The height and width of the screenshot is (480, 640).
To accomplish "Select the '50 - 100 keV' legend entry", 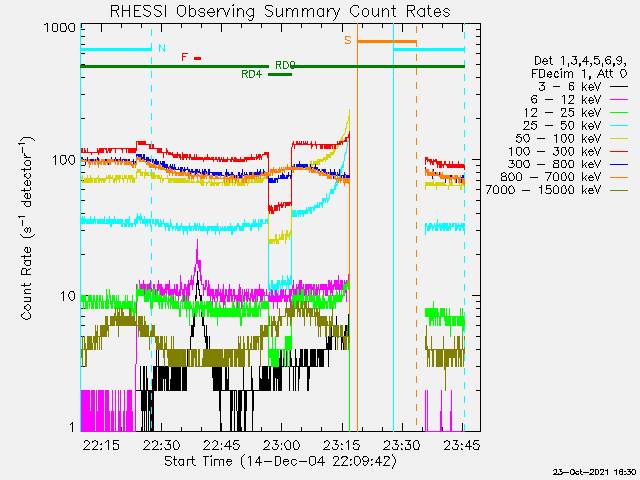I will point(571,138).
